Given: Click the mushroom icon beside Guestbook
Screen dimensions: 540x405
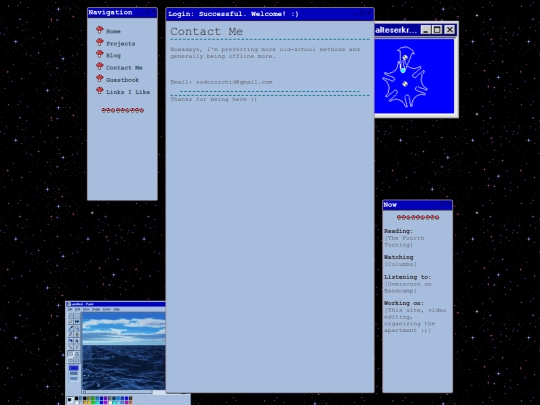Looking at the screenshot, I should pos(100,79).
